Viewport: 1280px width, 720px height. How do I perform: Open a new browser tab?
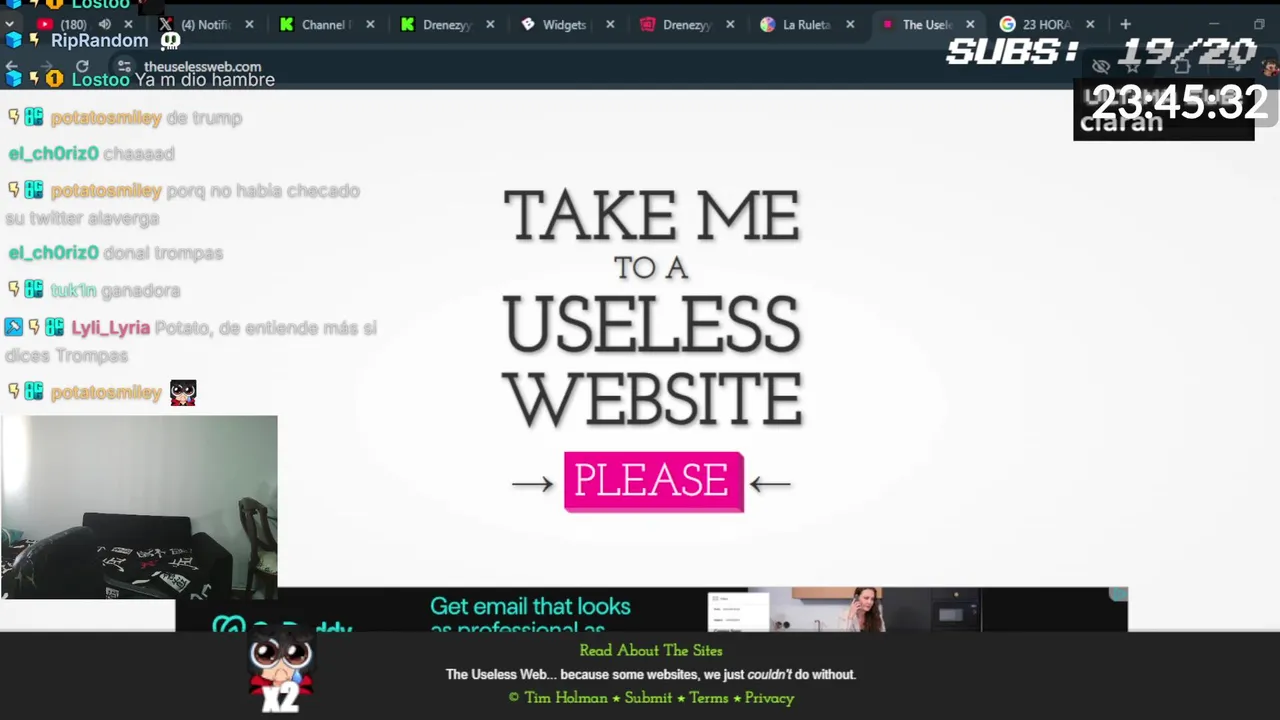coord(1125,24)
